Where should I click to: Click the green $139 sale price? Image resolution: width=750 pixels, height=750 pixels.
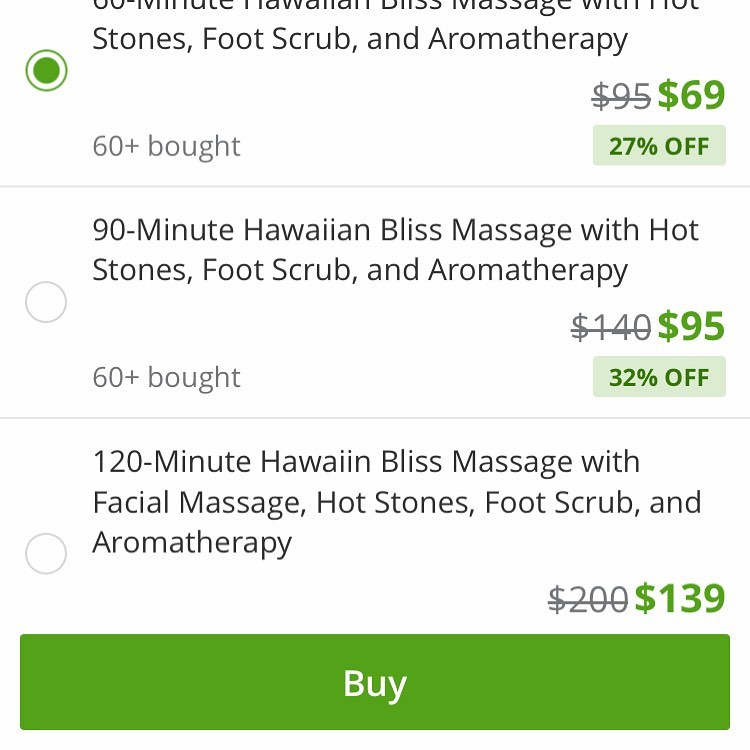tap(680, 598)
